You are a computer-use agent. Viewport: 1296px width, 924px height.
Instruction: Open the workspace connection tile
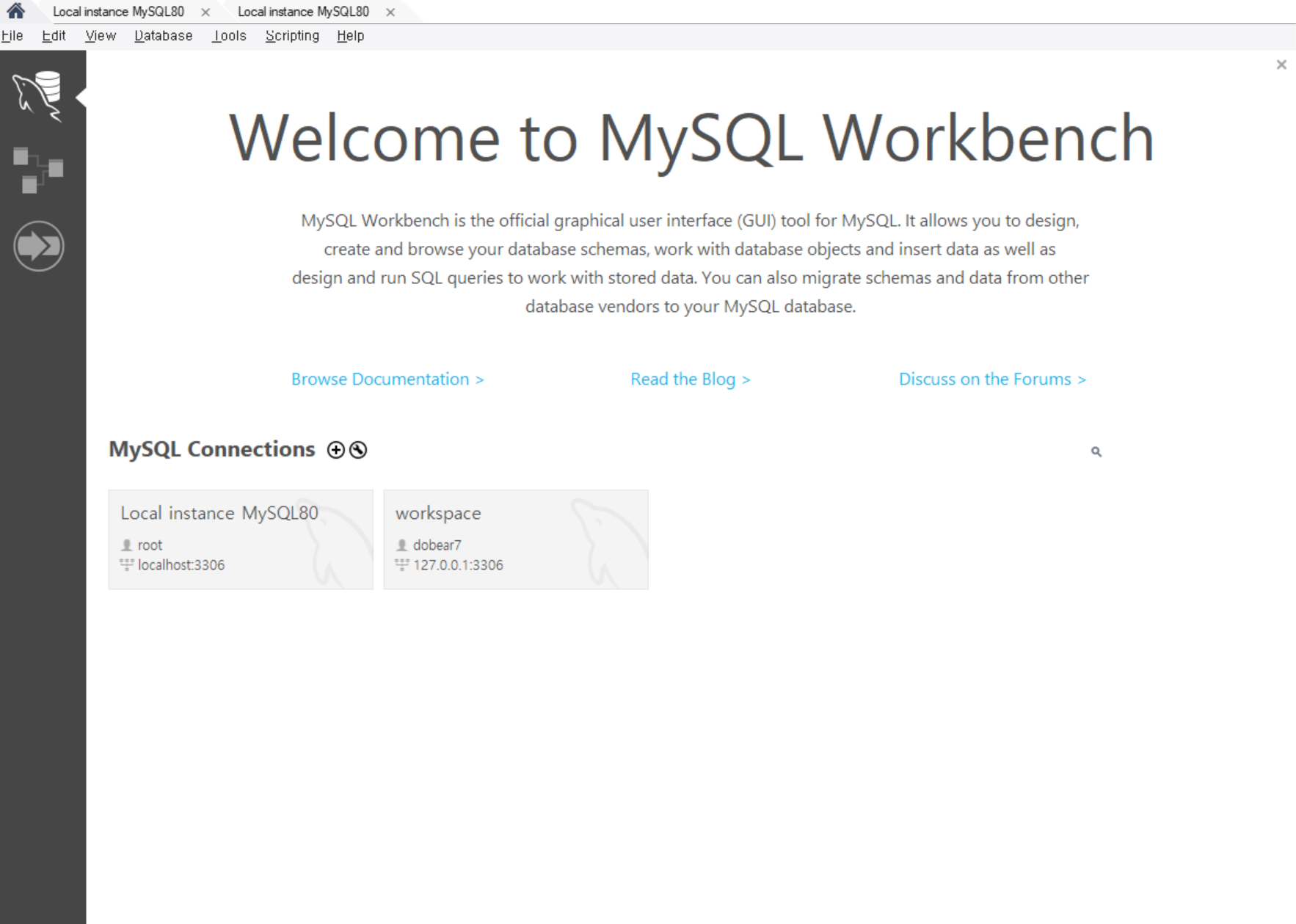516,539
